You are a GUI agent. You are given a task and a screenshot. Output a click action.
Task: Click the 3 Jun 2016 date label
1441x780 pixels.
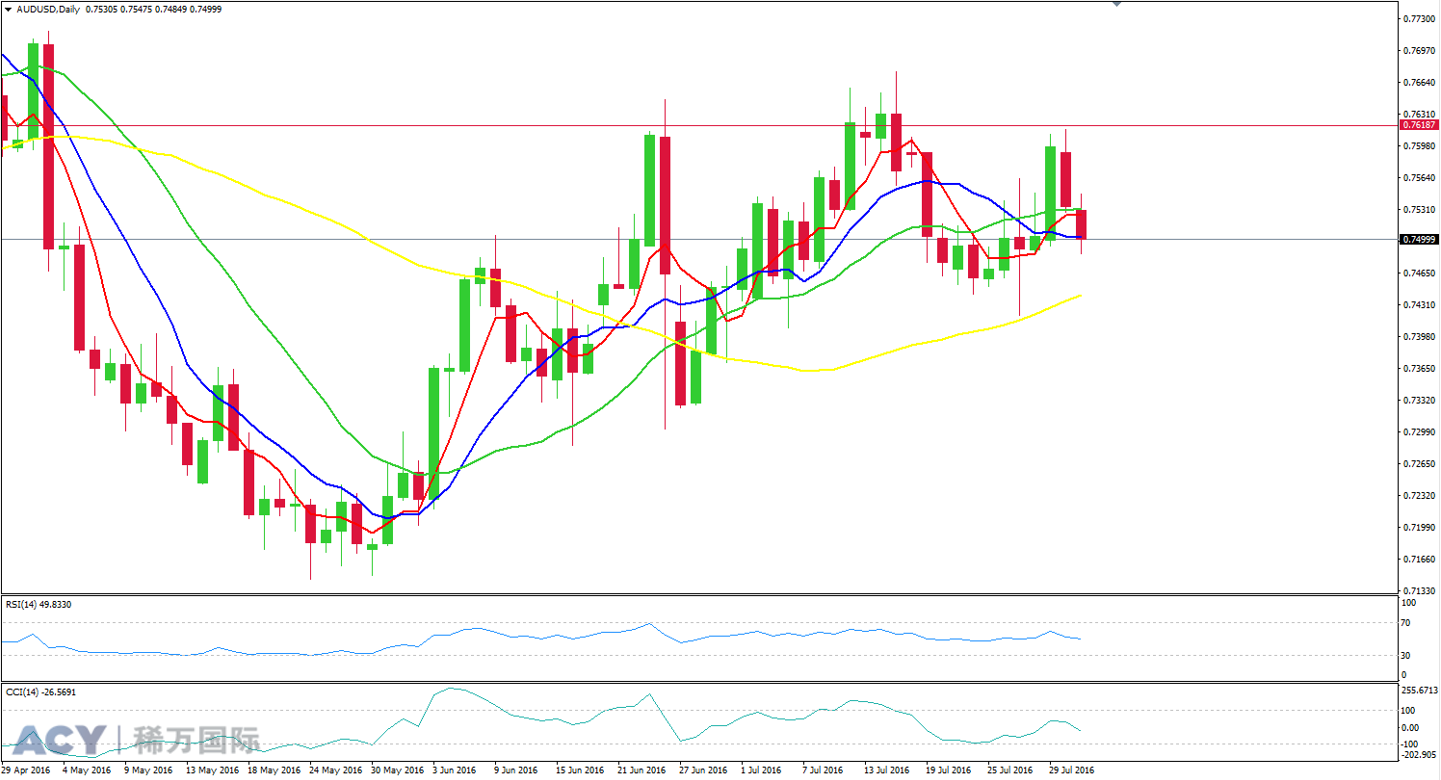(x=456, y=772)
